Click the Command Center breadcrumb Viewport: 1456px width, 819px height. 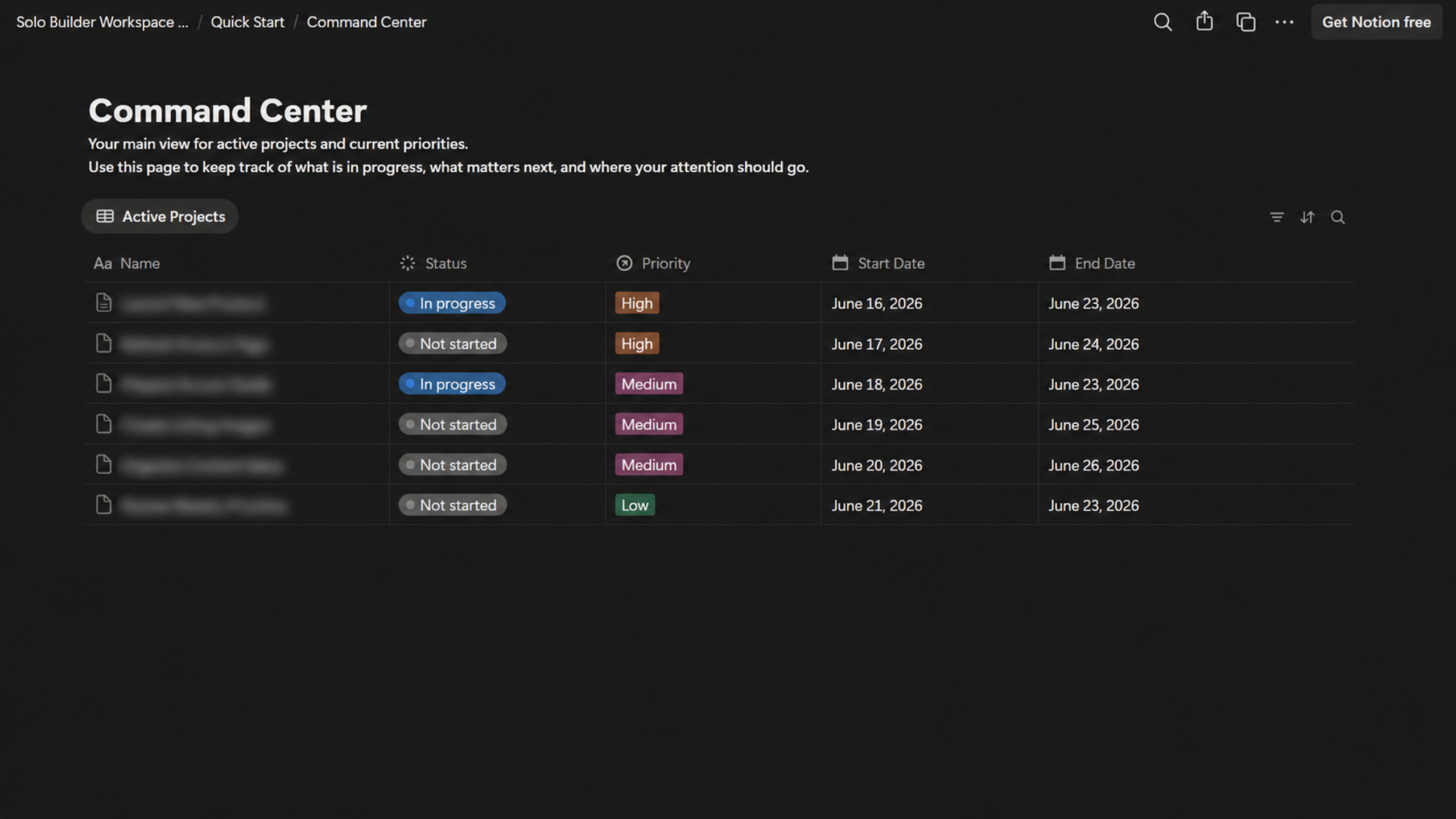(x=366, y=22)
